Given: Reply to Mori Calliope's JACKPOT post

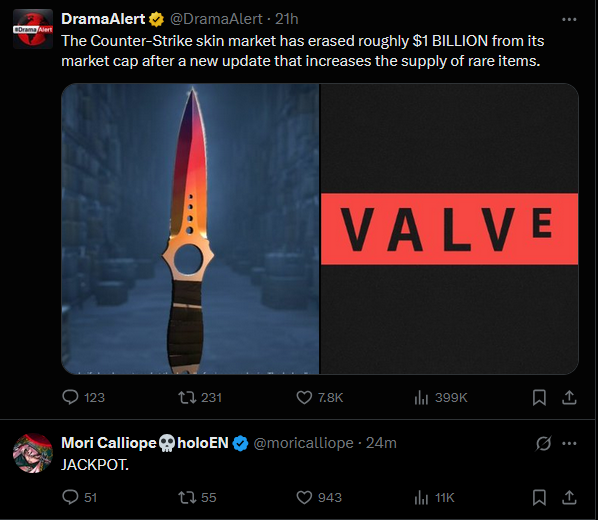Looking at the screenshot, I should pyautogui.click(x=79, y=497).
